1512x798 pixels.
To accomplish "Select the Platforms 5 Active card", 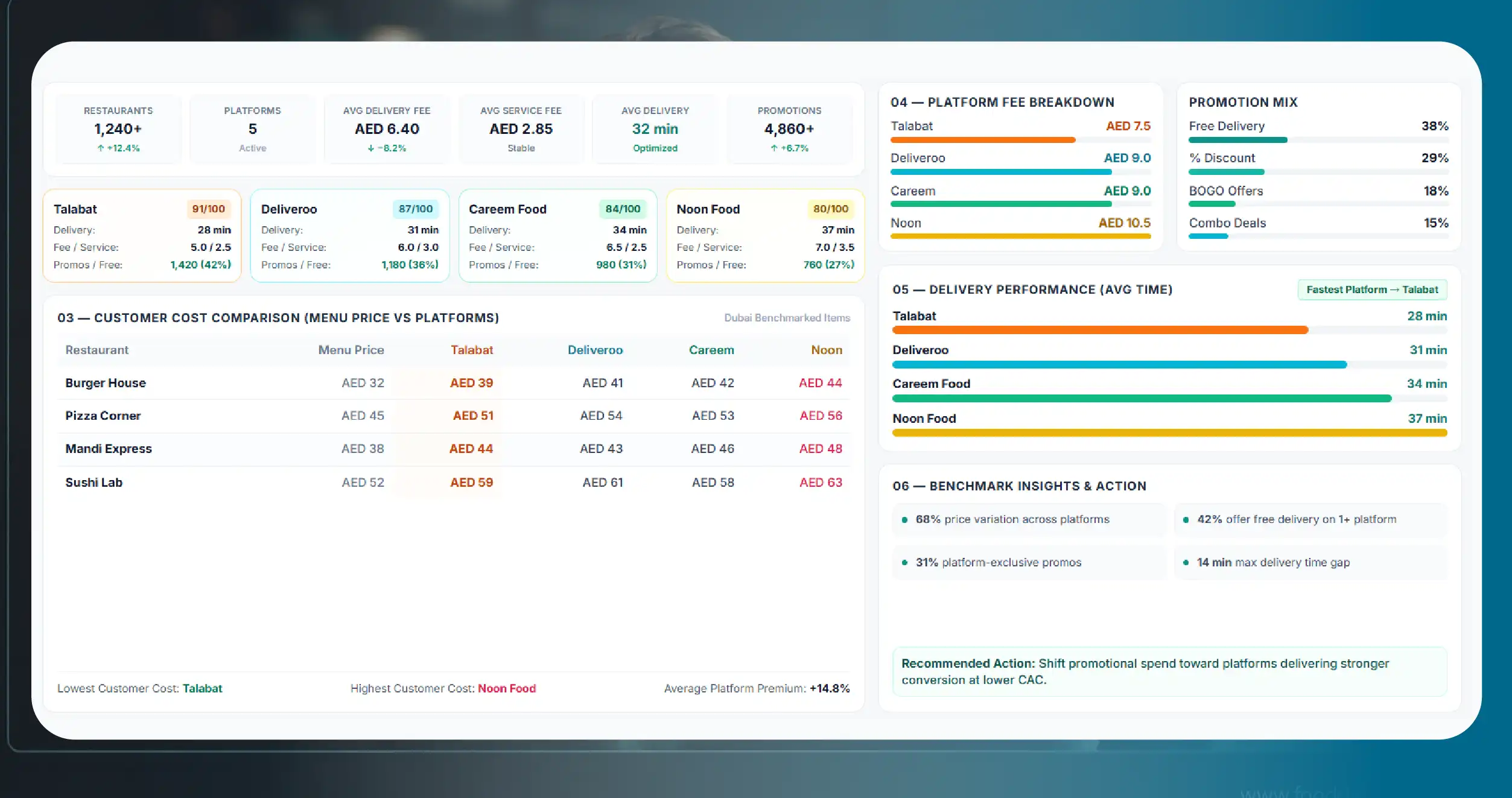I will pyautogui.click(x=252, y=129).
